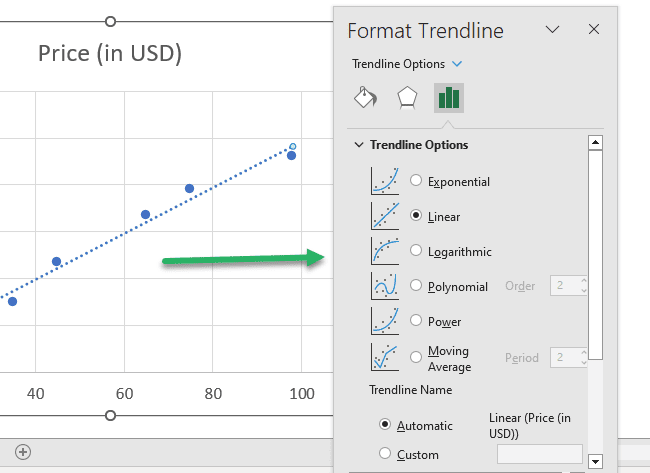Close the Format Trendline pane
Image resolution: width=650 pixels, height=473 pixels.
594,29
